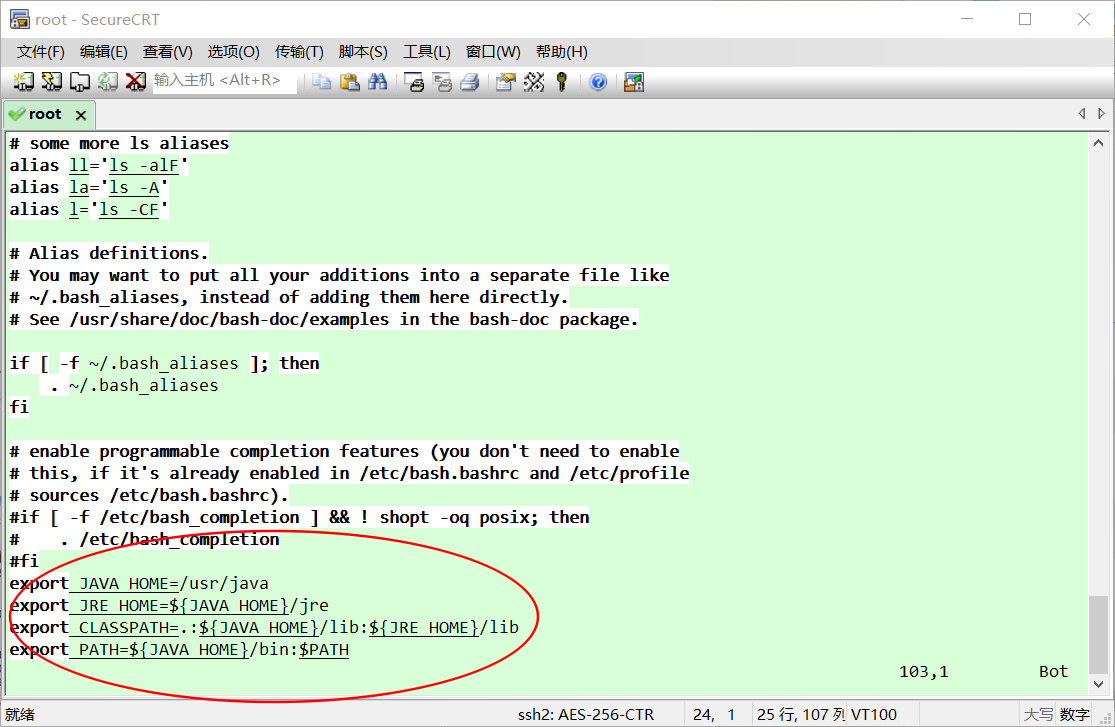Click the Keymap Editor toolbar icon
Viewport: 1115px width, 727px height.
(534, 82)
